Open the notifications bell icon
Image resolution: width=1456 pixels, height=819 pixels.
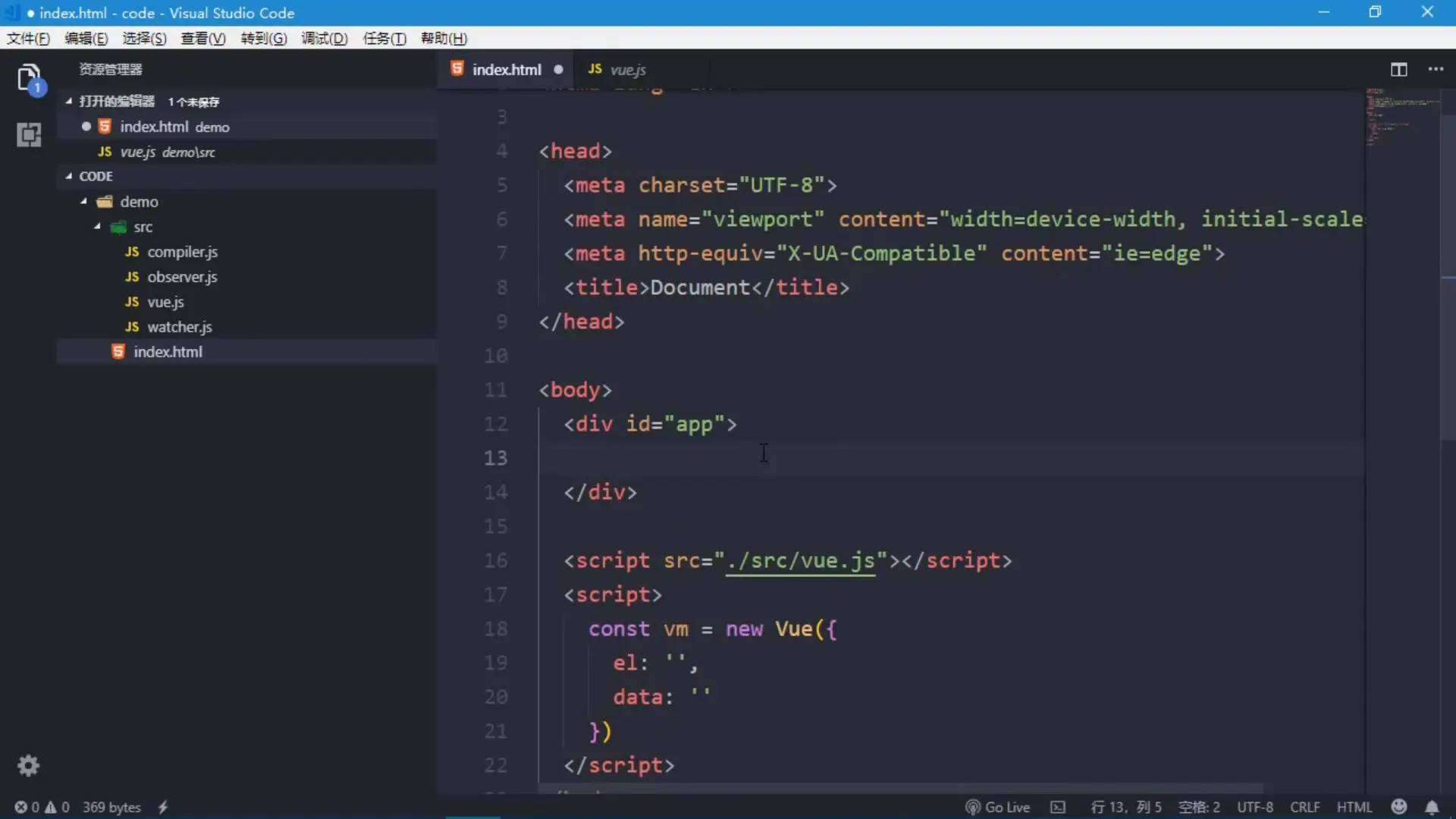(x=1432, y=807)
